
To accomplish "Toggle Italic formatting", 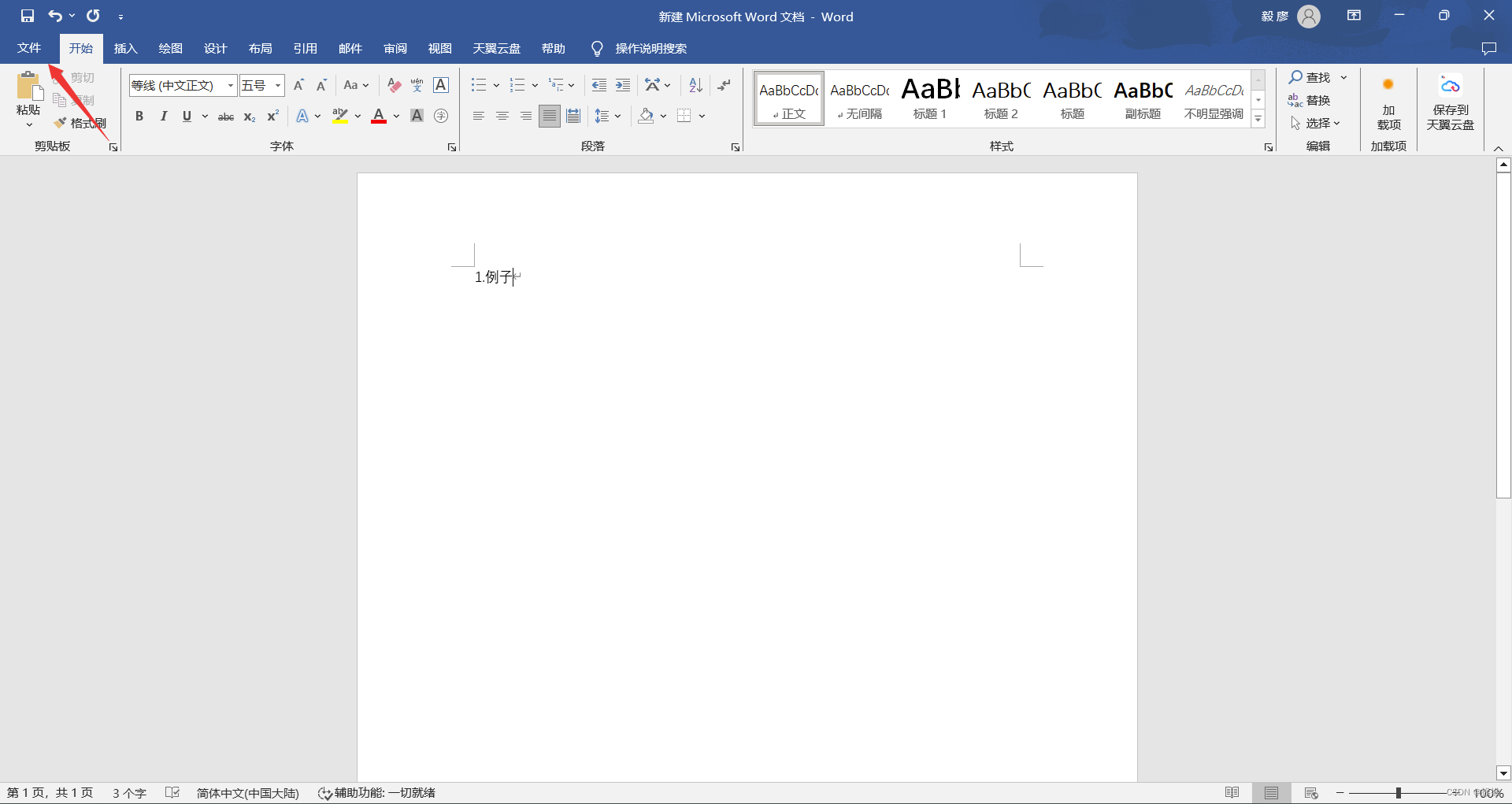I will tap(163, 117).
